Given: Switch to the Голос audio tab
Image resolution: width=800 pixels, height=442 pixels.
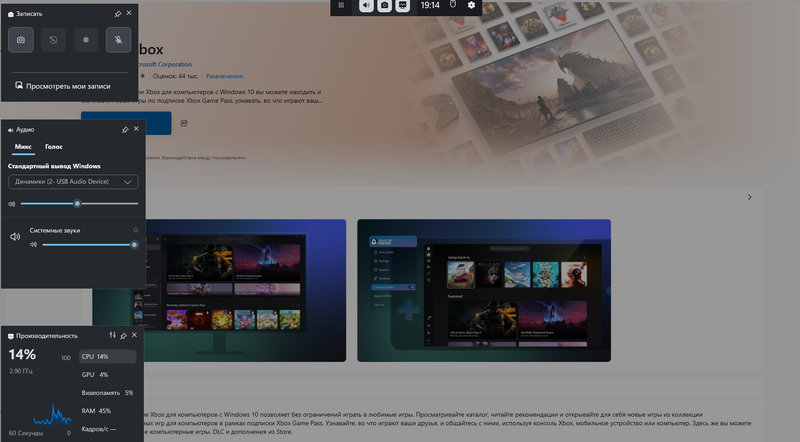Looking at the screenshot, I should (x=54, y=146).
